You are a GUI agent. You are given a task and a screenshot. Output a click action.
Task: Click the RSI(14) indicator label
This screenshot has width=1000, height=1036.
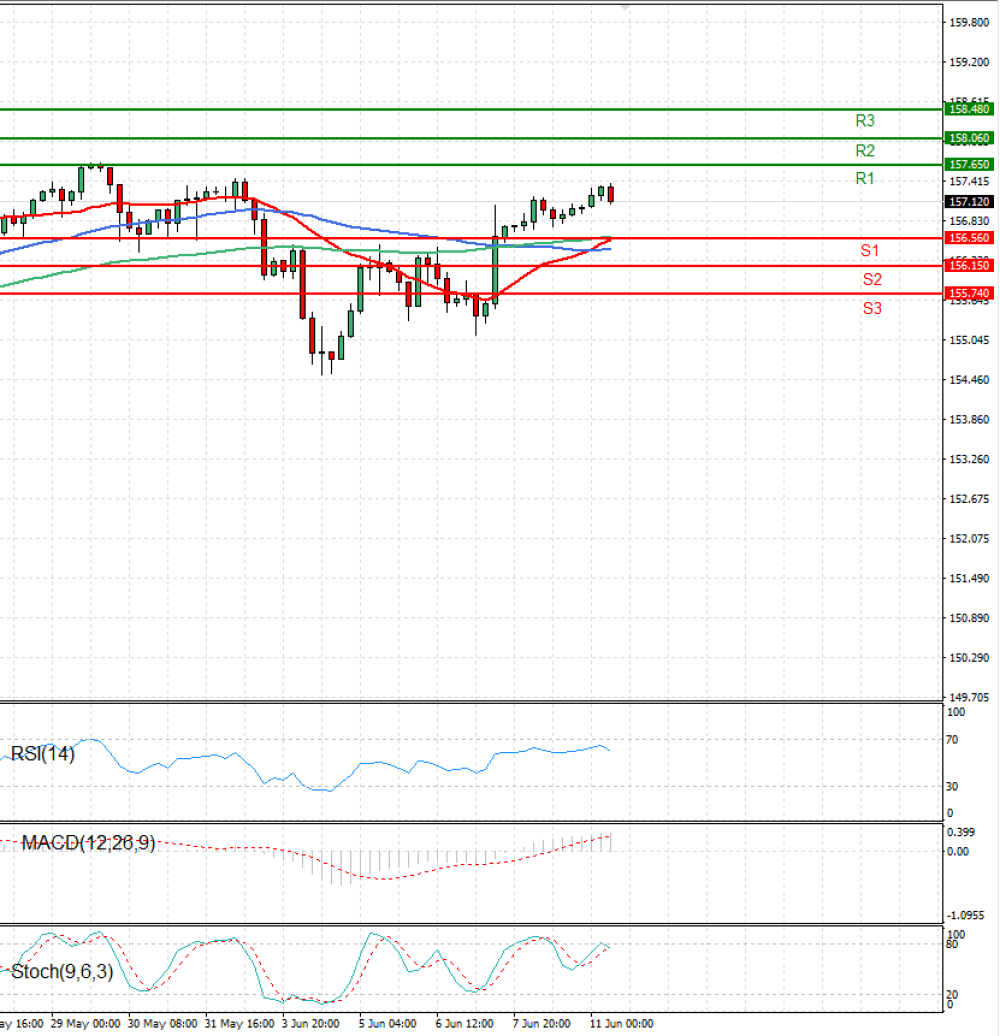43,754
